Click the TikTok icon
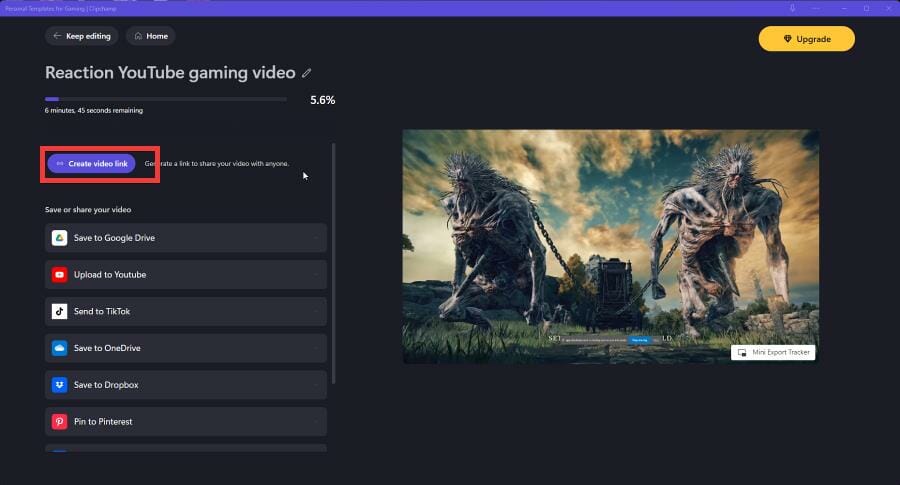 point(60,311)
